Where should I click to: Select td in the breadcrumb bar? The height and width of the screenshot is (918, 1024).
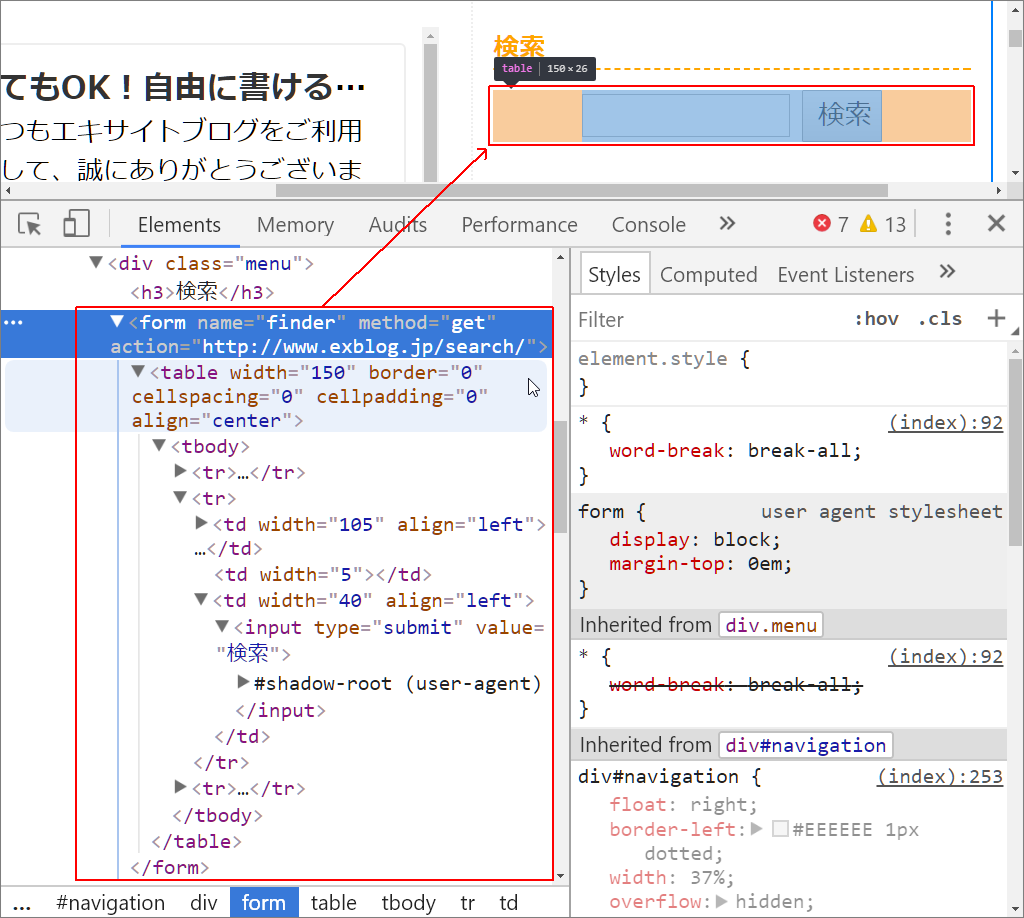click(508, 903)
